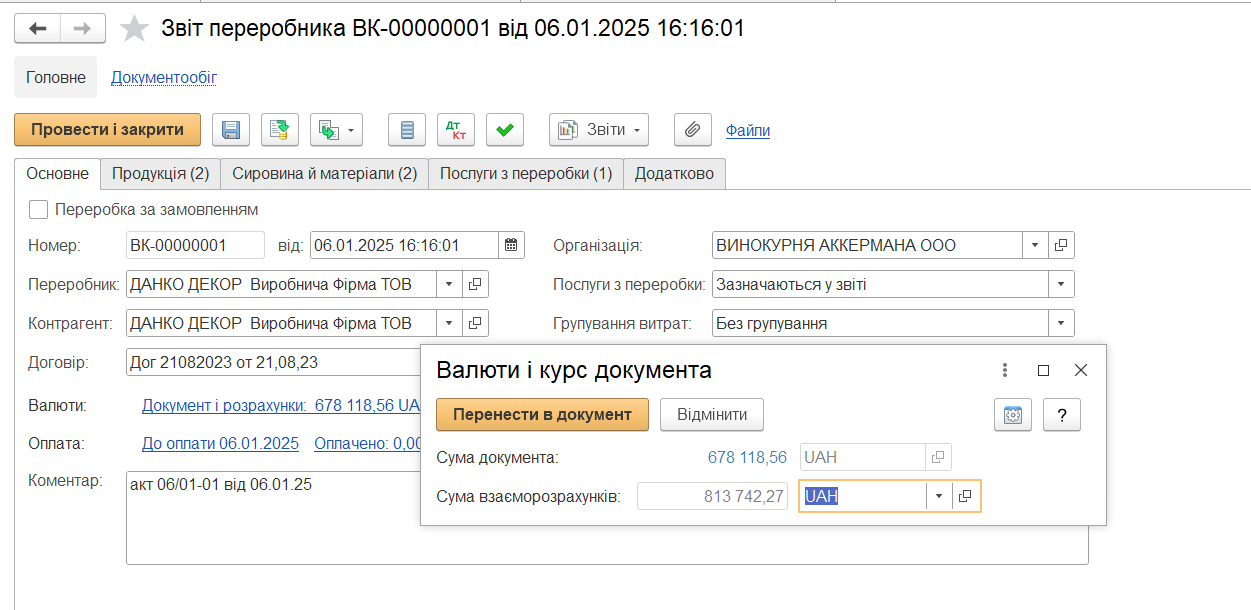Open the settlement currency item card

[x=966, y=496]
